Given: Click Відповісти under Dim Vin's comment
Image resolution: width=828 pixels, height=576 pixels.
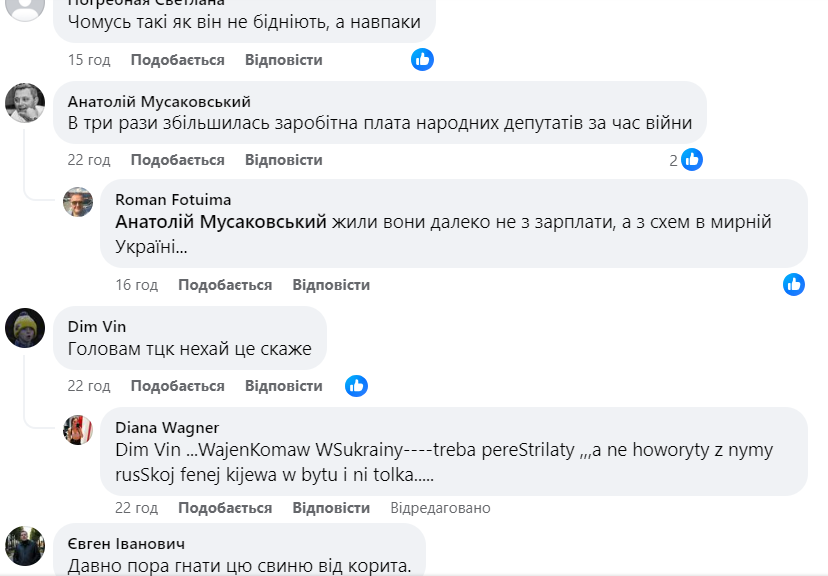Looking at the screenshot, I should (283, 386).
